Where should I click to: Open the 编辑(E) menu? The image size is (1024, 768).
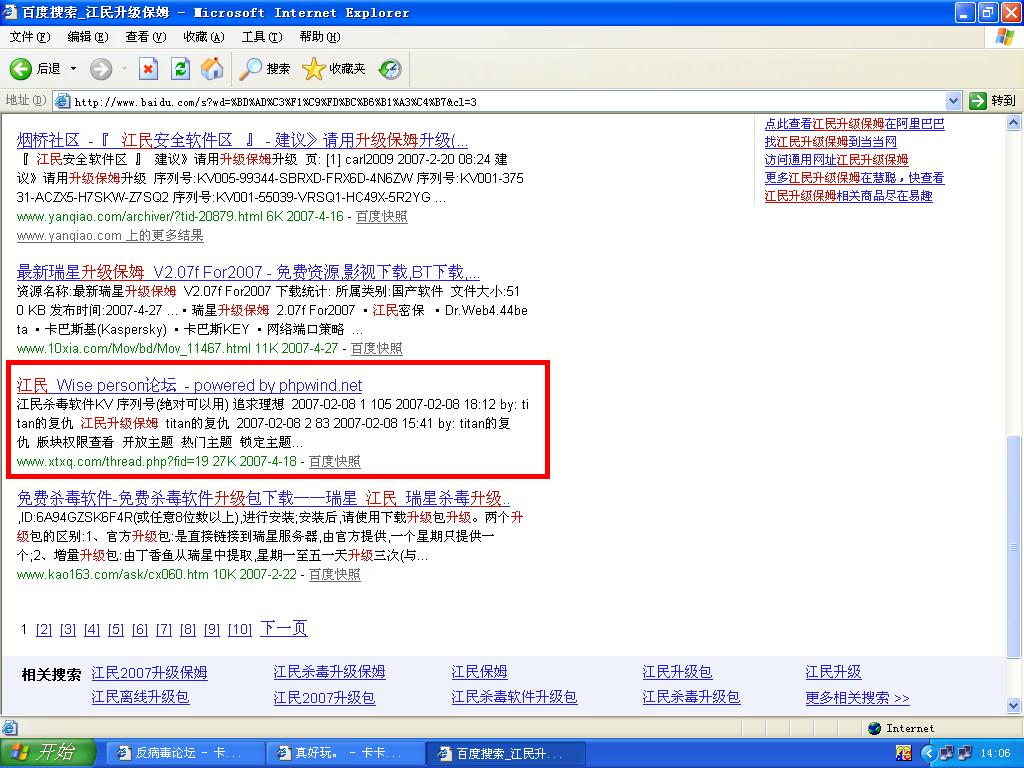88,37
